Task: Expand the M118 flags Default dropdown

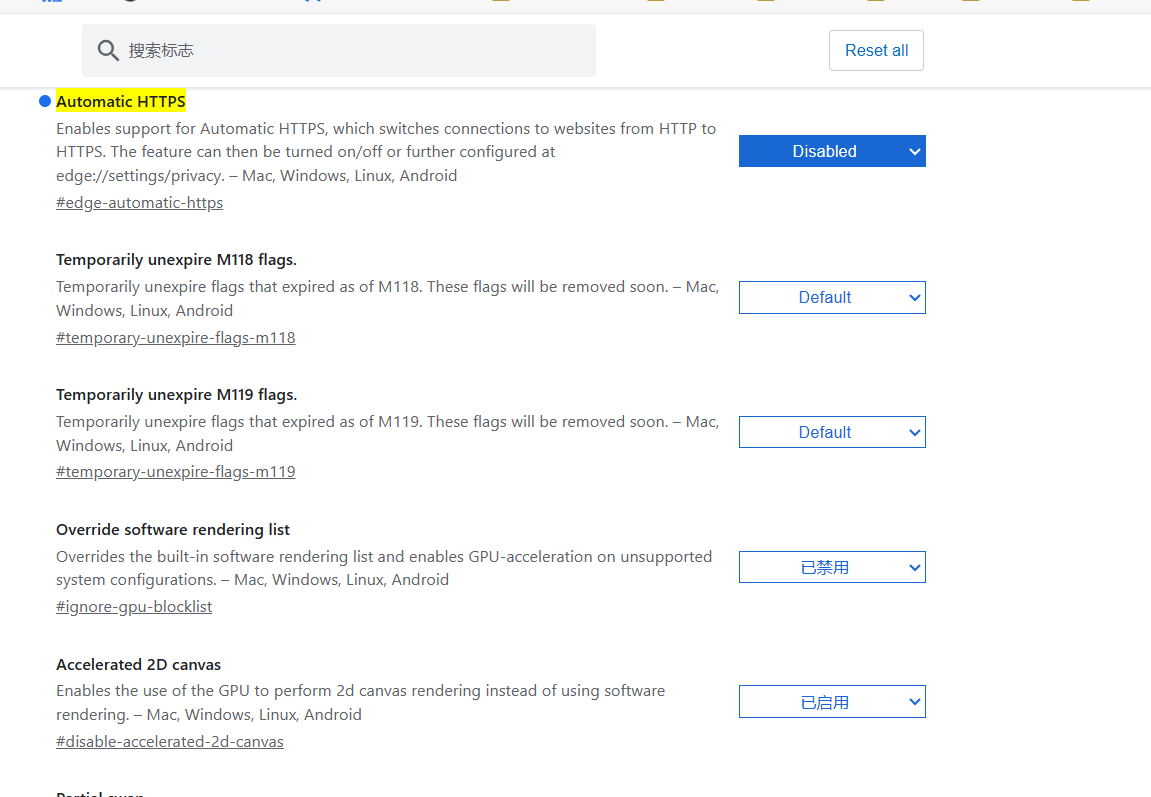Action: [832, 297]
